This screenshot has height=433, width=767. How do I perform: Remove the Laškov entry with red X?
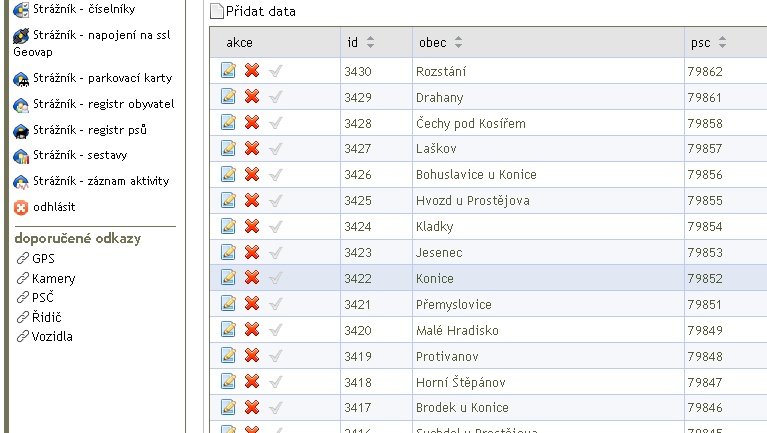pyautogui.click(x=252, y=148)
